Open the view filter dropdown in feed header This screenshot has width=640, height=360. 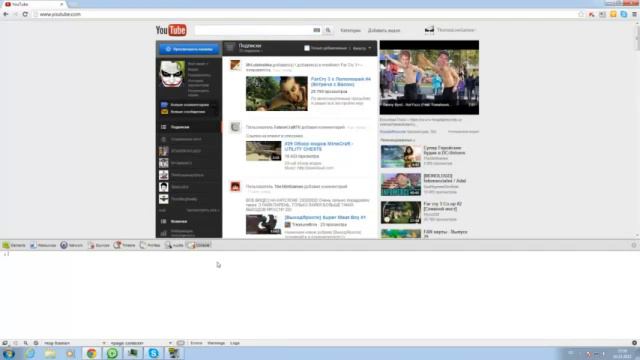point(362,48)
